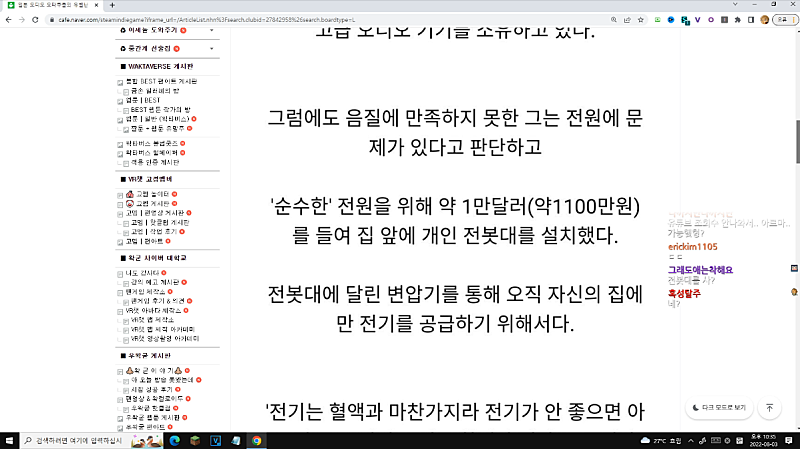Open VR챗 맵 제작 아카데미 board
Viewport: 800px width, 449px height.
tap(162, 330)
